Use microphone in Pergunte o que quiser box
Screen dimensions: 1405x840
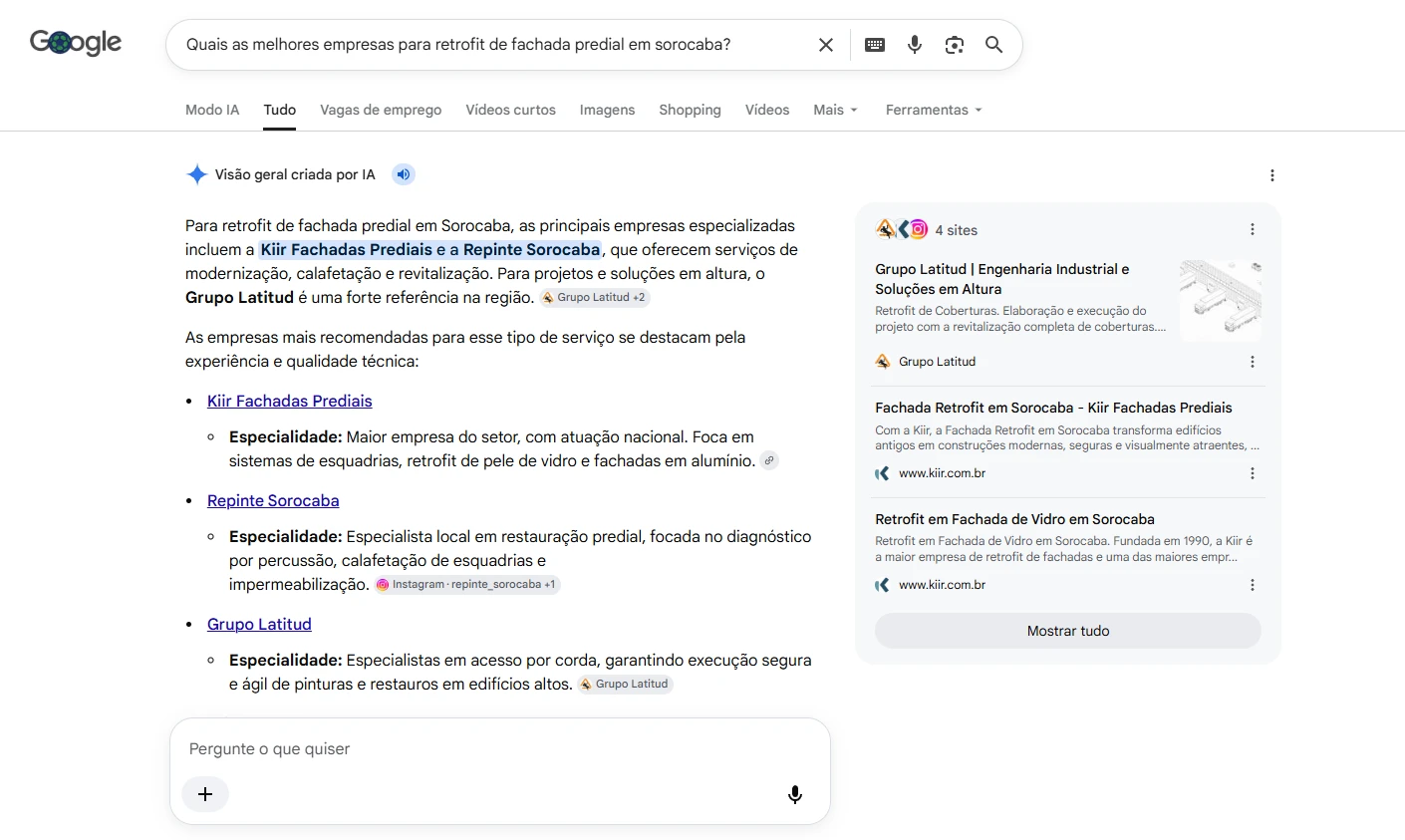click(x=795, y=794)
